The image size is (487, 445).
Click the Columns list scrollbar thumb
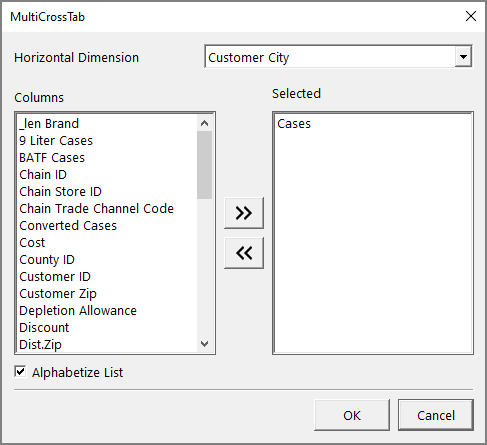click(205, 165)
